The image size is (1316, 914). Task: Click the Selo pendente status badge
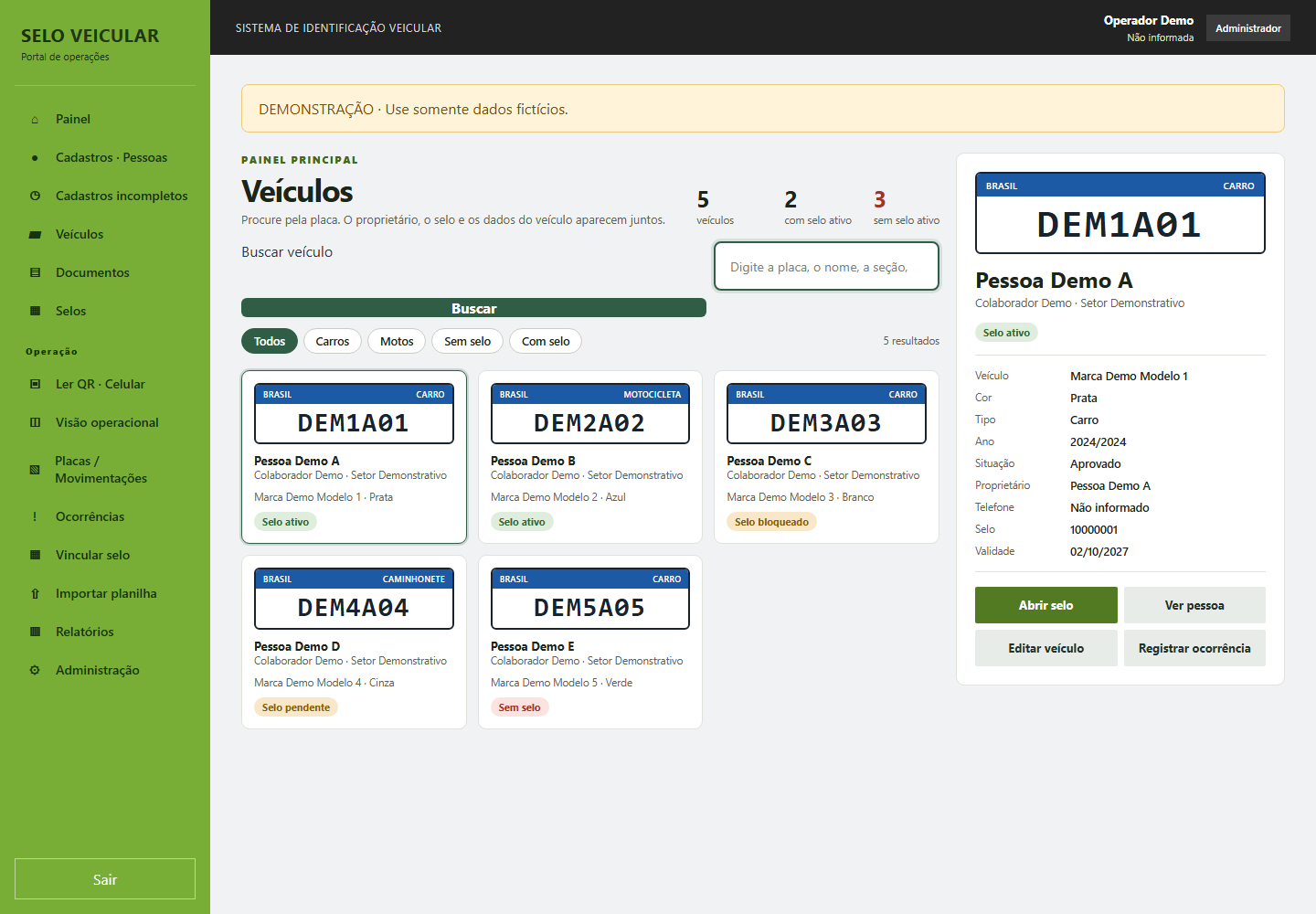pos(296,707)
